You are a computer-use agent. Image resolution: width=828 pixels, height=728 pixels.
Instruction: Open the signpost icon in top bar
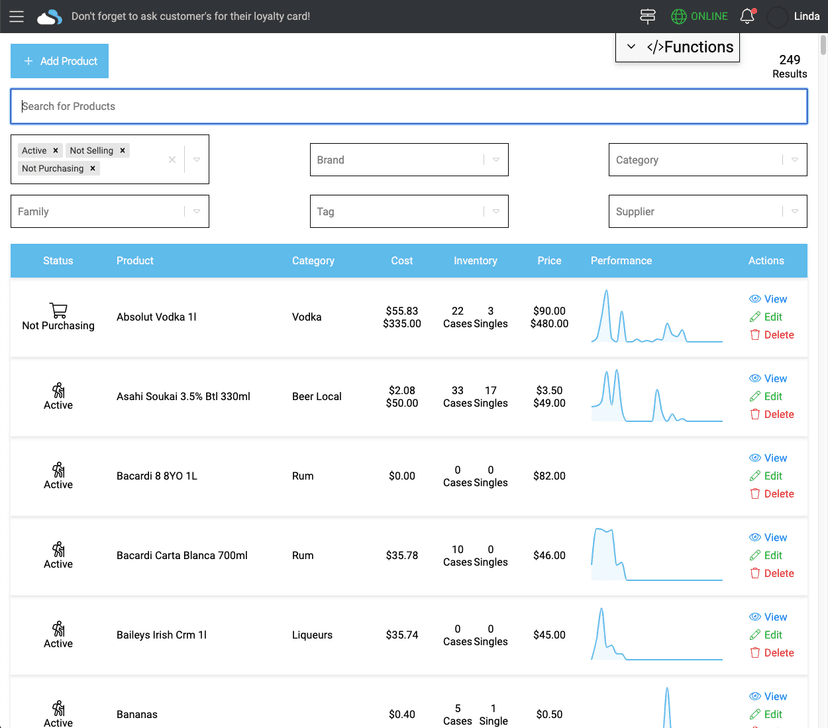[x=648, y=17]
